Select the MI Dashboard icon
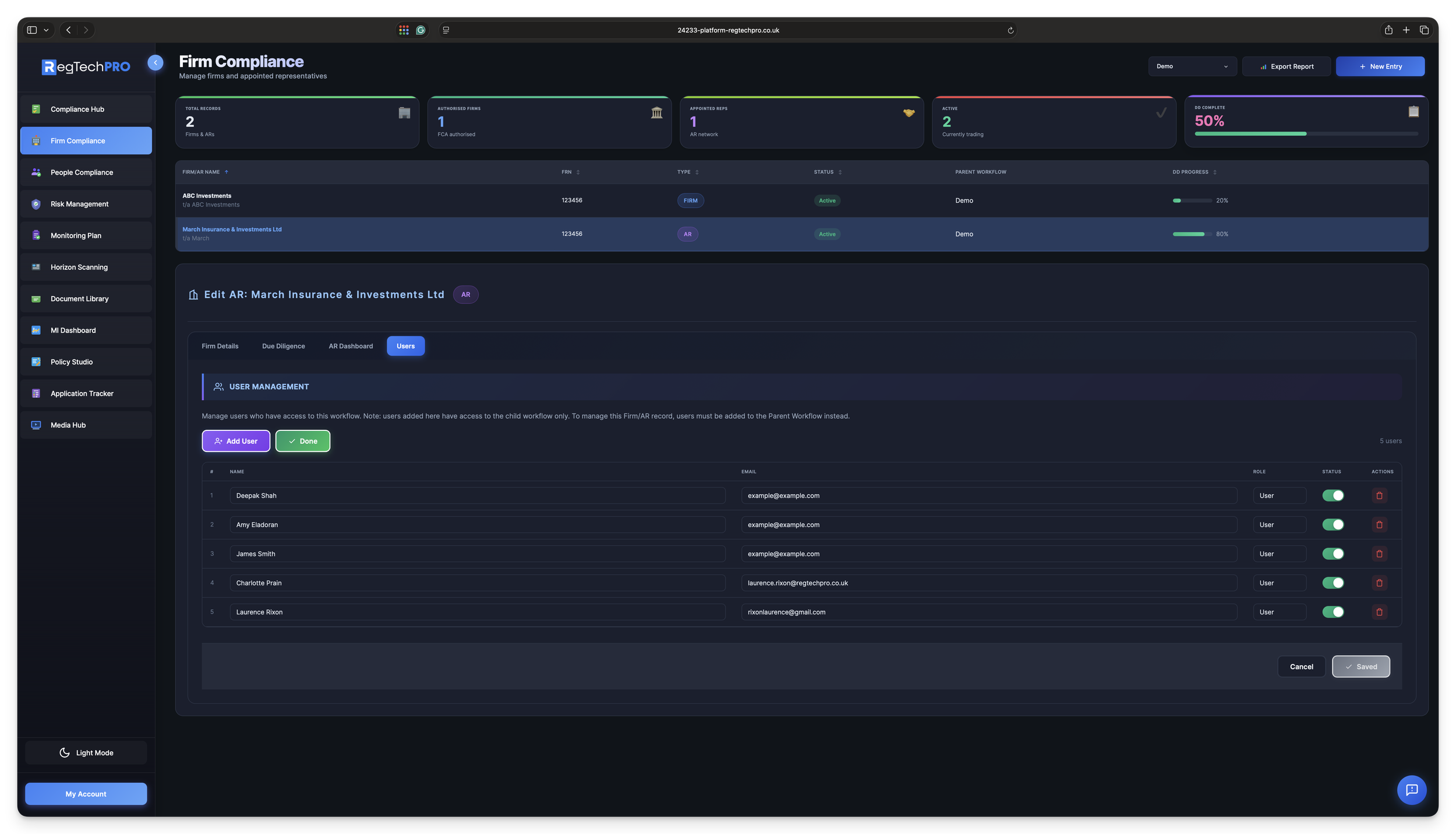The image size is (1456, 834). tap(36, 330)
